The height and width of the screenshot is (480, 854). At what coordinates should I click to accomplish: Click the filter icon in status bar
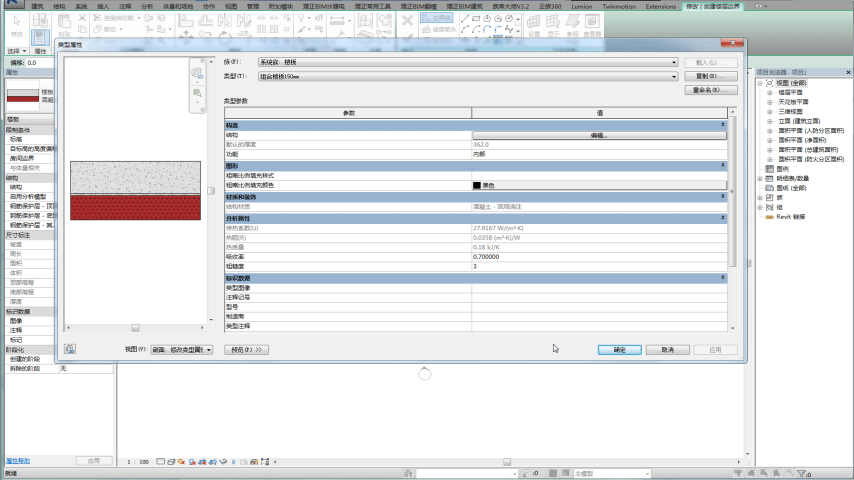click(802, 473)
